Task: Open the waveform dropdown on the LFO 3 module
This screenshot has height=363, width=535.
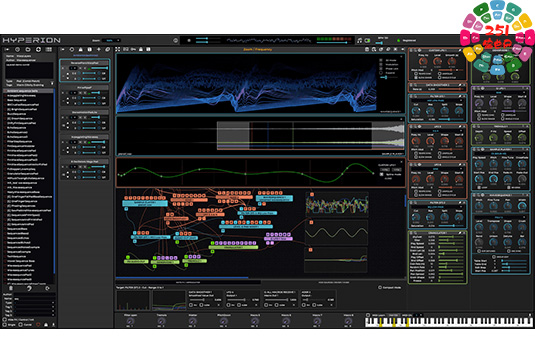Action: pos(436,131)
